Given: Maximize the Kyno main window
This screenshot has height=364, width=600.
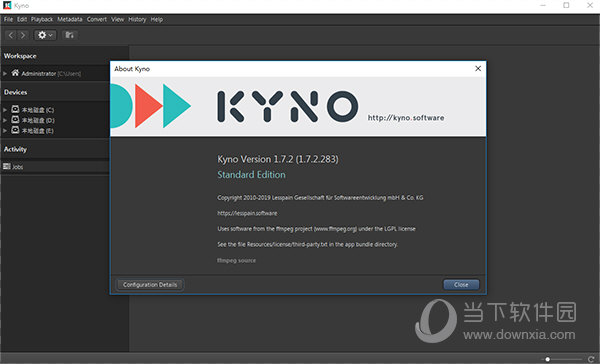Looking at the screenshot, I should 566,5.
